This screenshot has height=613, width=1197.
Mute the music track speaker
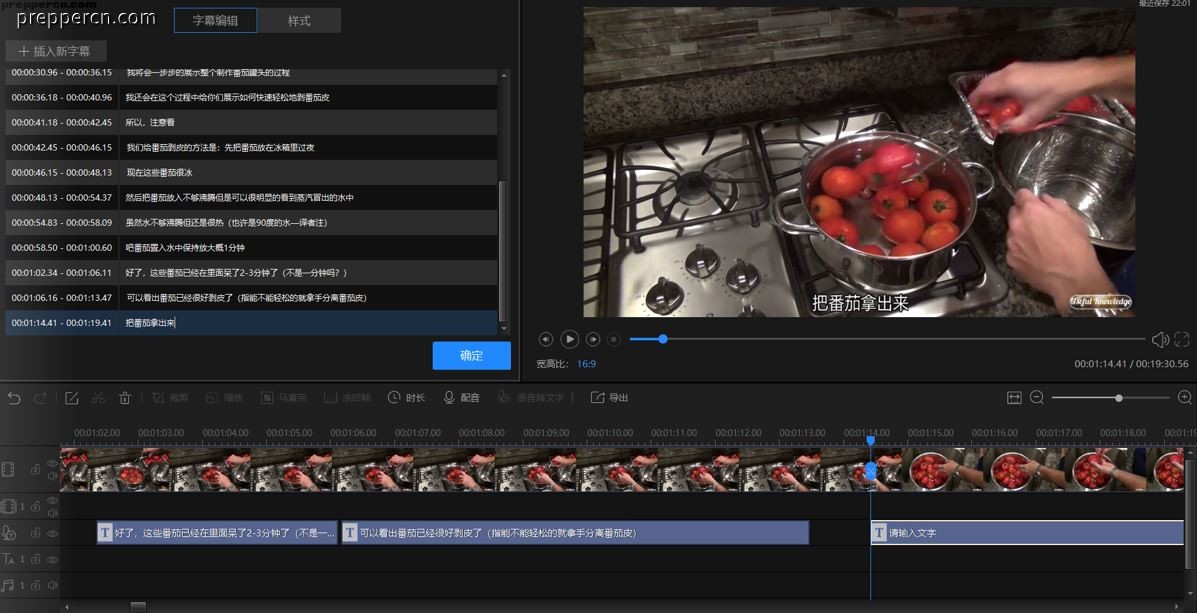(52, 586)
